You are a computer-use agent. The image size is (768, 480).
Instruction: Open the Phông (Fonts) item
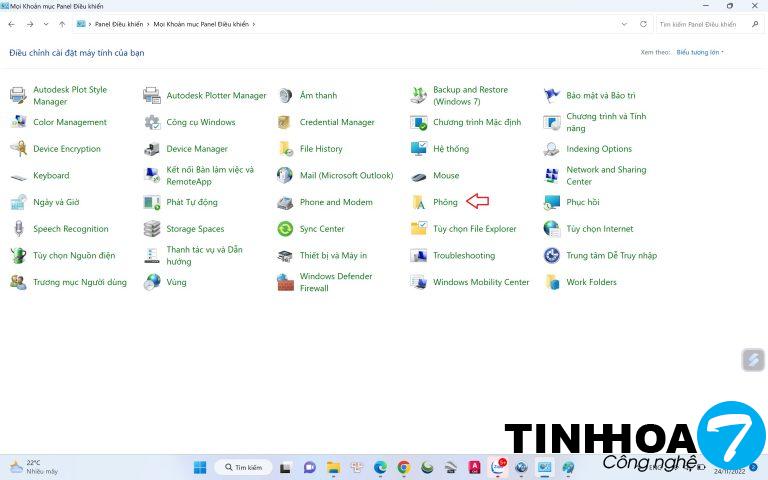[444, 202]
